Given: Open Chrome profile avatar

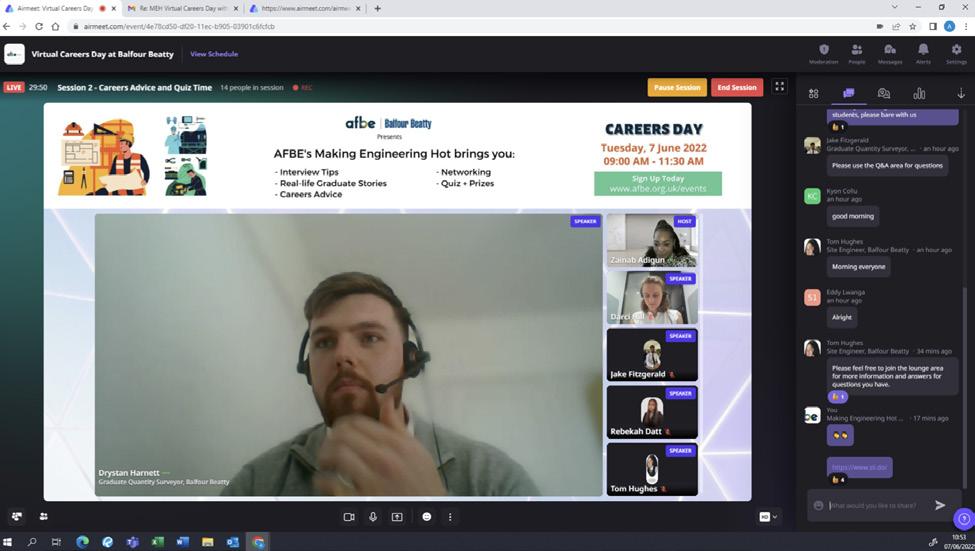Looking at the screenshot, I should [x=949, y=26].
